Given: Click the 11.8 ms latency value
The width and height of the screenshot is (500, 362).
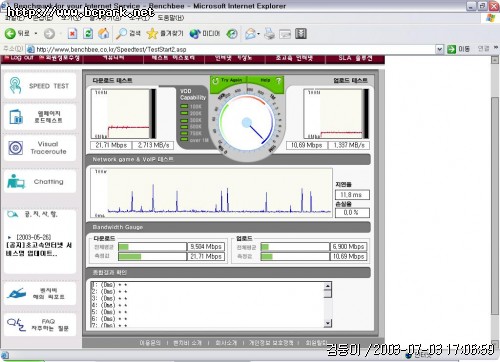Looking at the screenshot, I should [x=352, y=195].
